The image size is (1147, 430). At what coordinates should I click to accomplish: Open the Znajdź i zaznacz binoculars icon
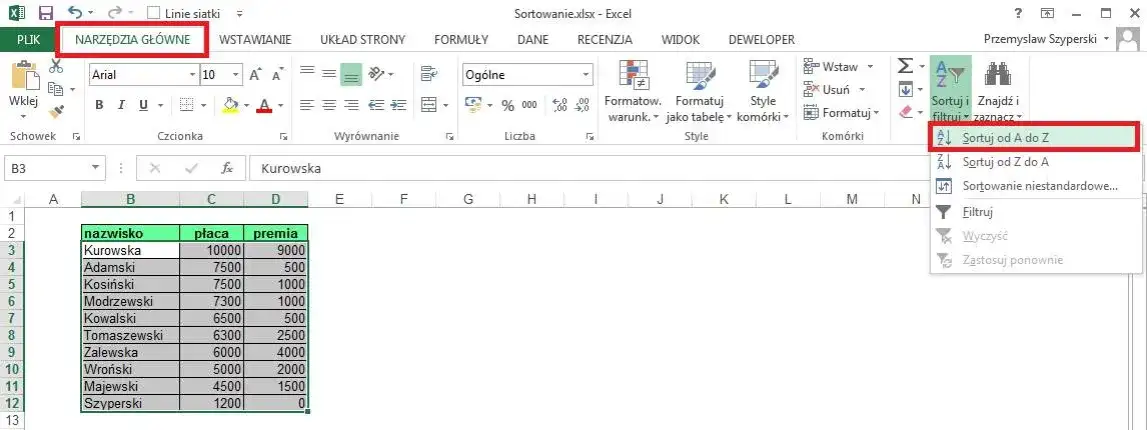(x=996, y=75)
